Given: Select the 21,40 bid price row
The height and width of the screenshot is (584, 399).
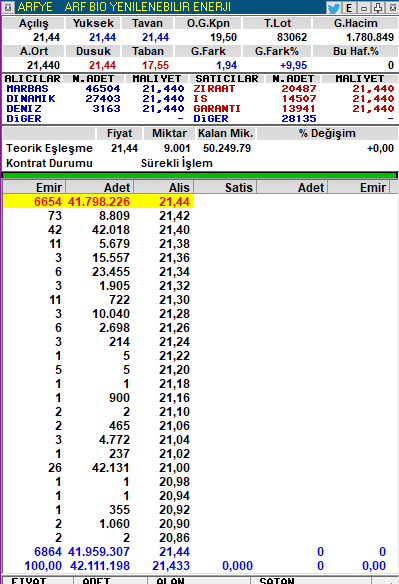Looking at the screenshot, I should 98,230.
